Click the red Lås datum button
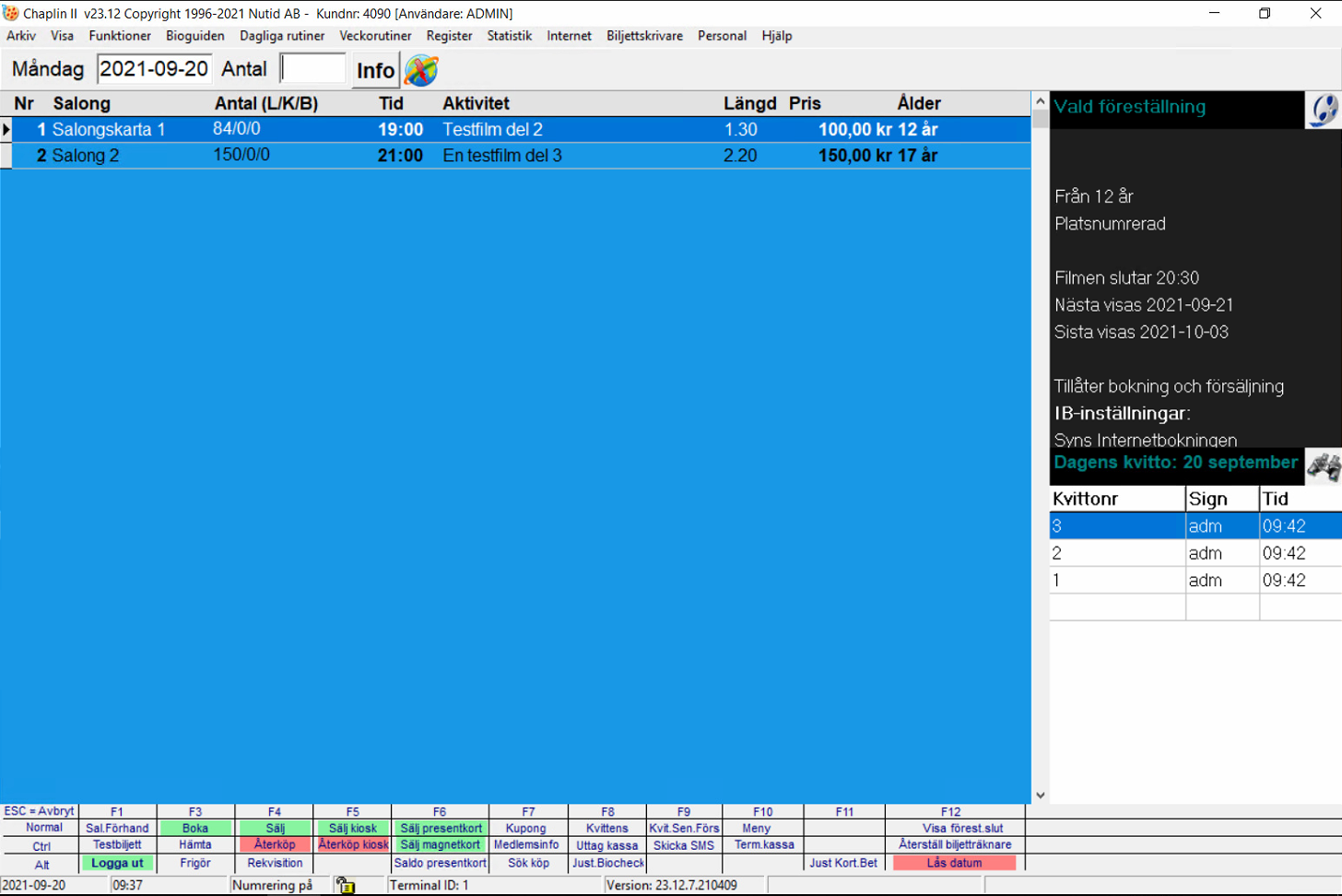Screen dimensions: 1342x896 [x=954, y=863]
